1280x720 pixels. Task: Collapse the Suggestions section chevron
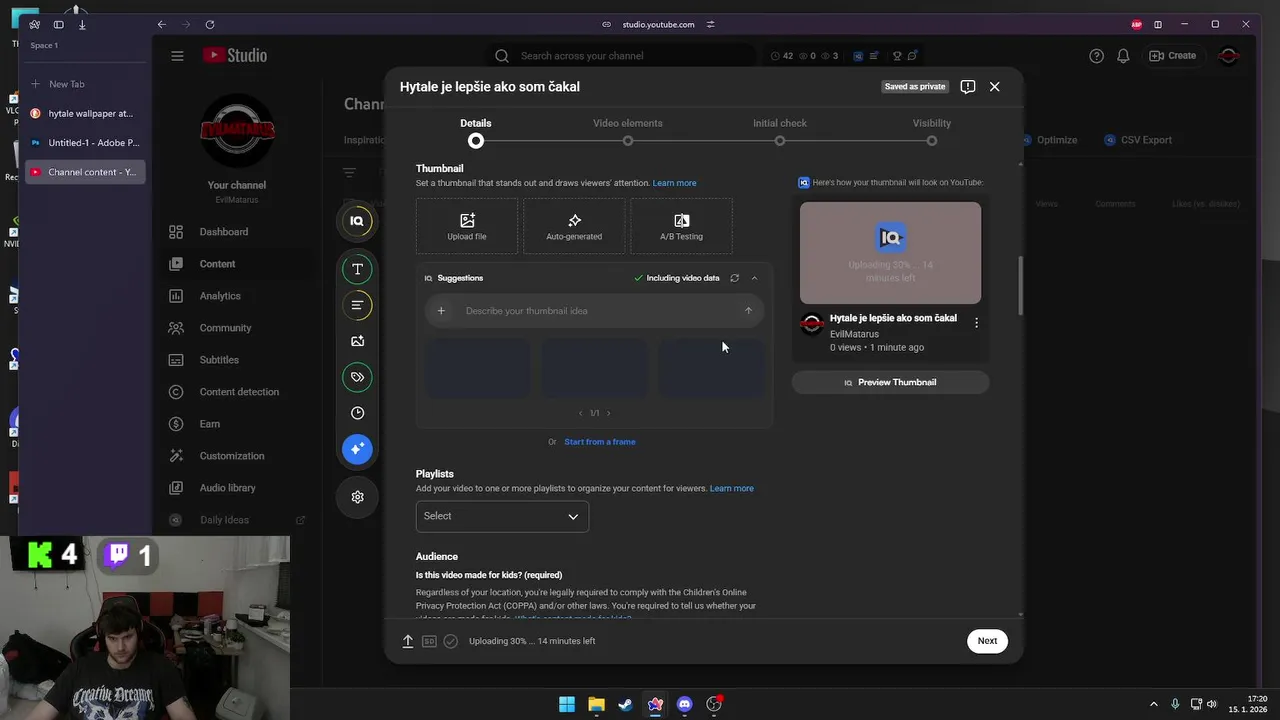754,278
